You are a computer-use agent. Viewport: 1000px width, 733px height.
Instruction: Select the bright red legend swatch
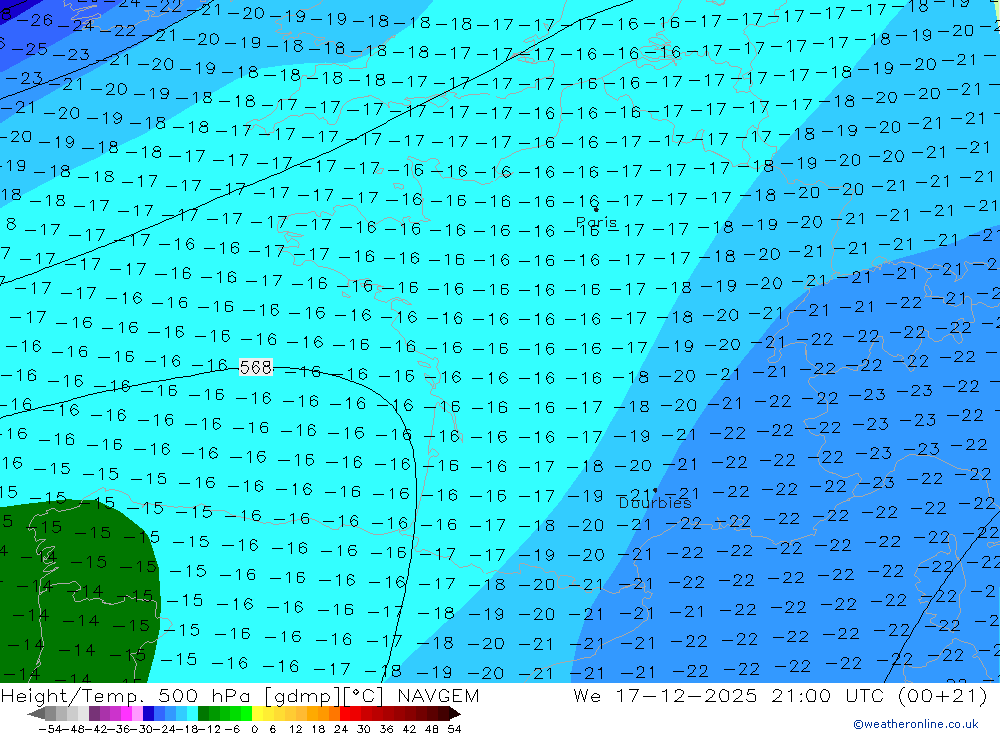click(x=346, y=714)
